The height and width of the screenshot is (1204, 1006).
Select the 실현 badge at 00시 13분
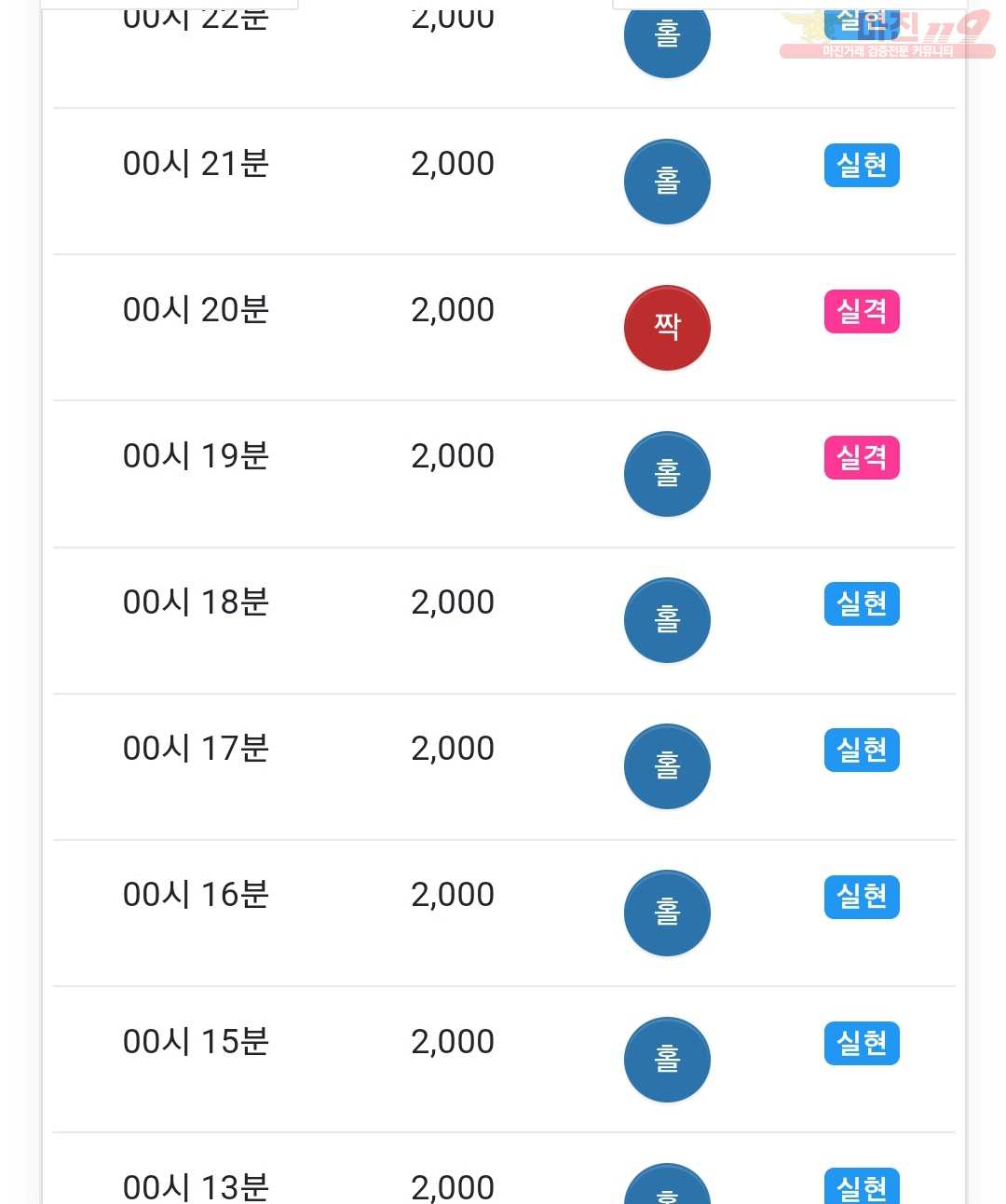click(862, 1186)
